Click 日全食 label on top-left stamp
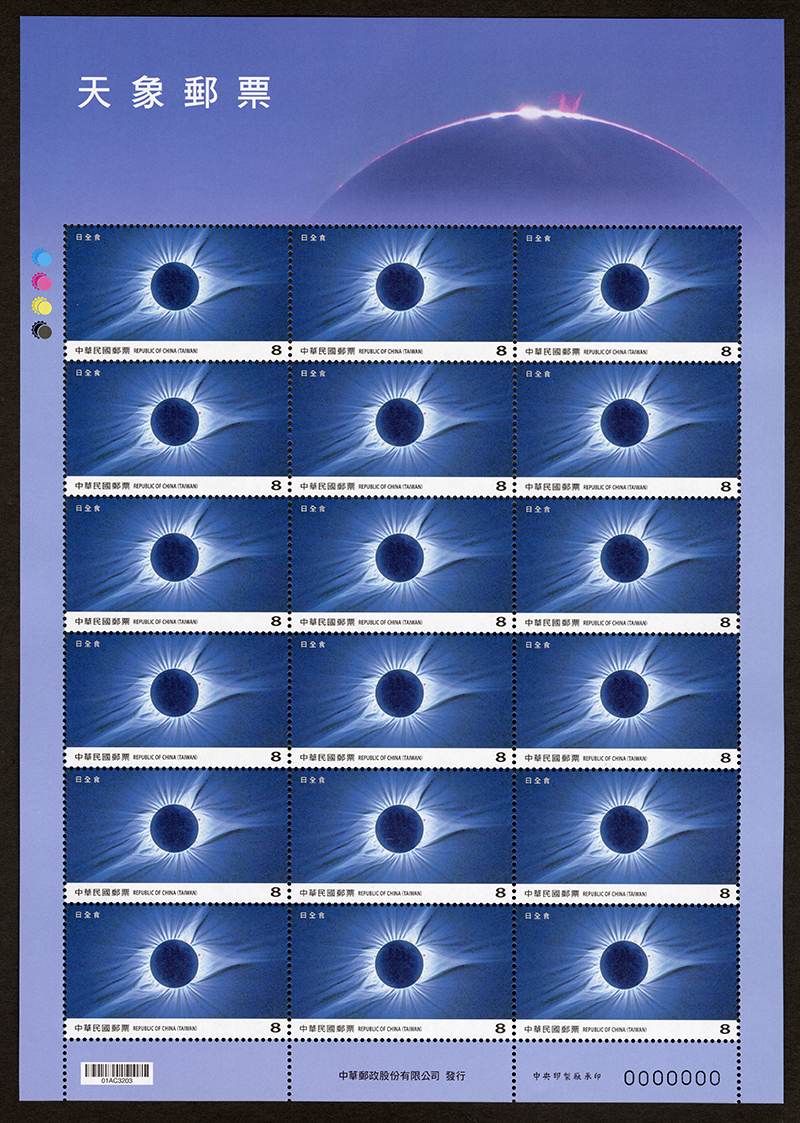Image resolution: width=800 pixels, height=1123 pixels. [x=88, y=237]
